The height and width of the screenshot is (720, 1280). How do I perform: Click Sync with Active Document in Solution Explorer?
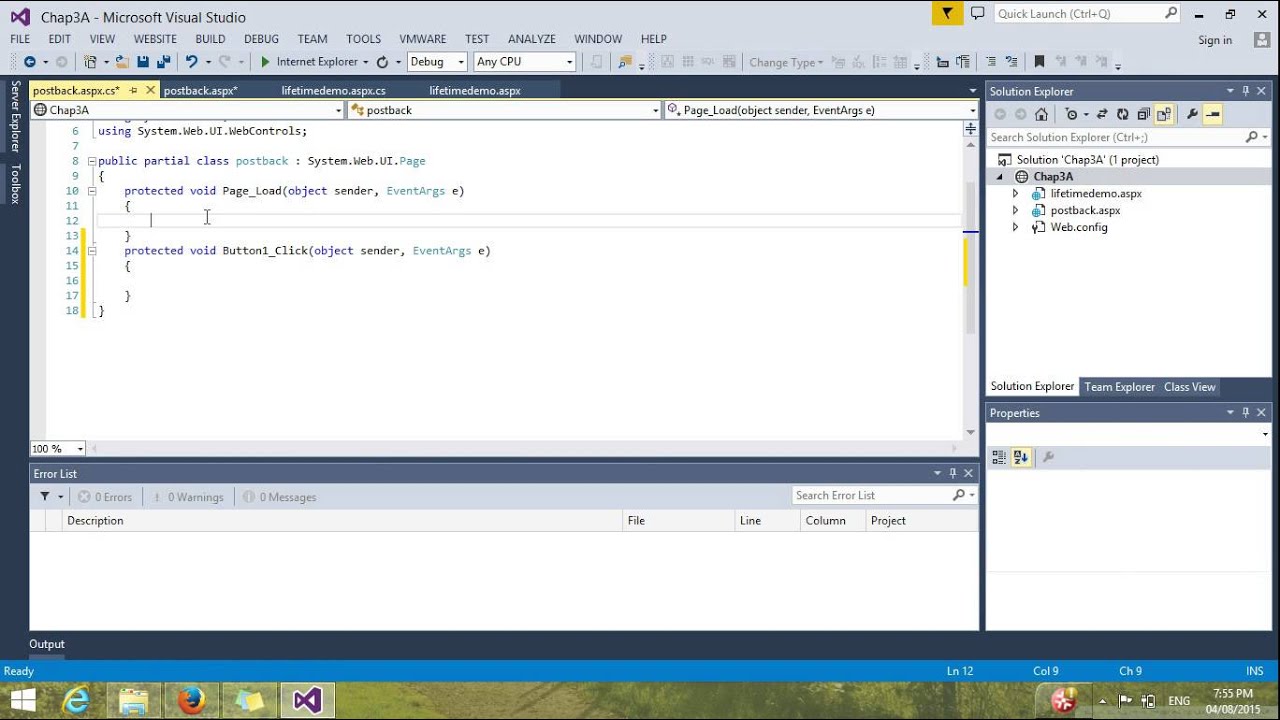(1102, 114)
